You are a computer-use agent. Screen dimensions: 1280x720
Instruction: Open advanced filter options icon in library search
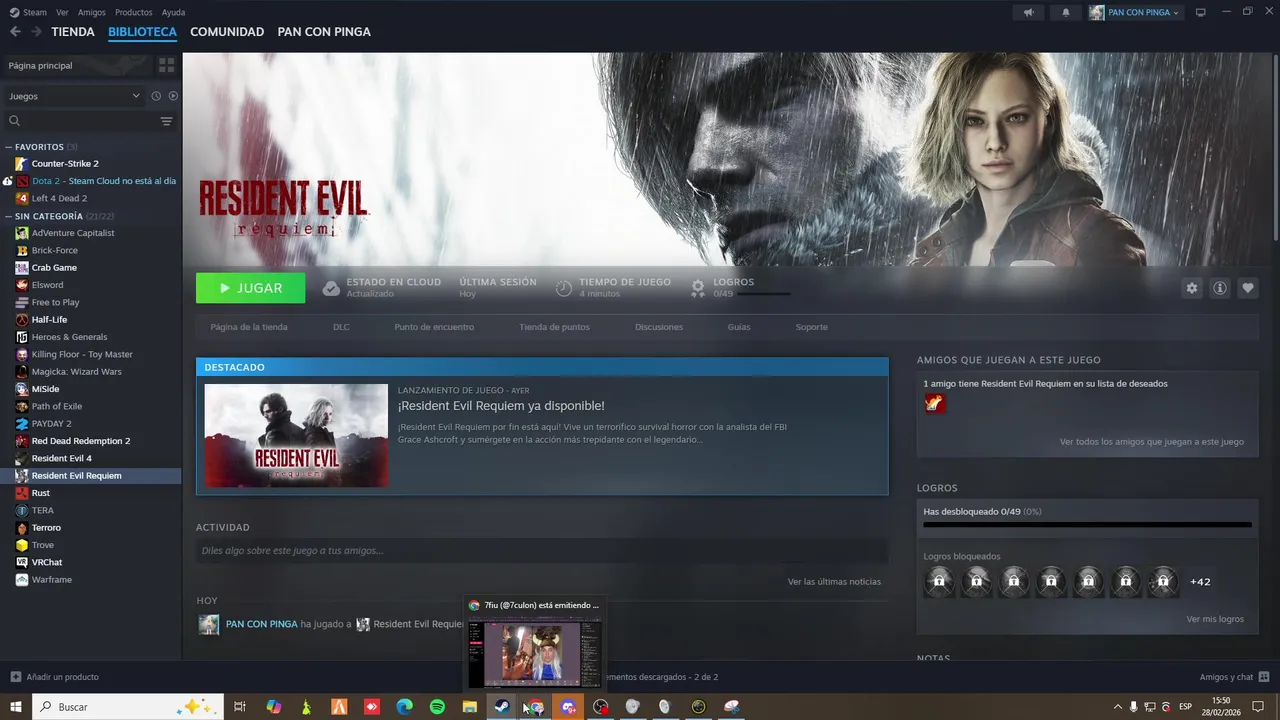166,121
